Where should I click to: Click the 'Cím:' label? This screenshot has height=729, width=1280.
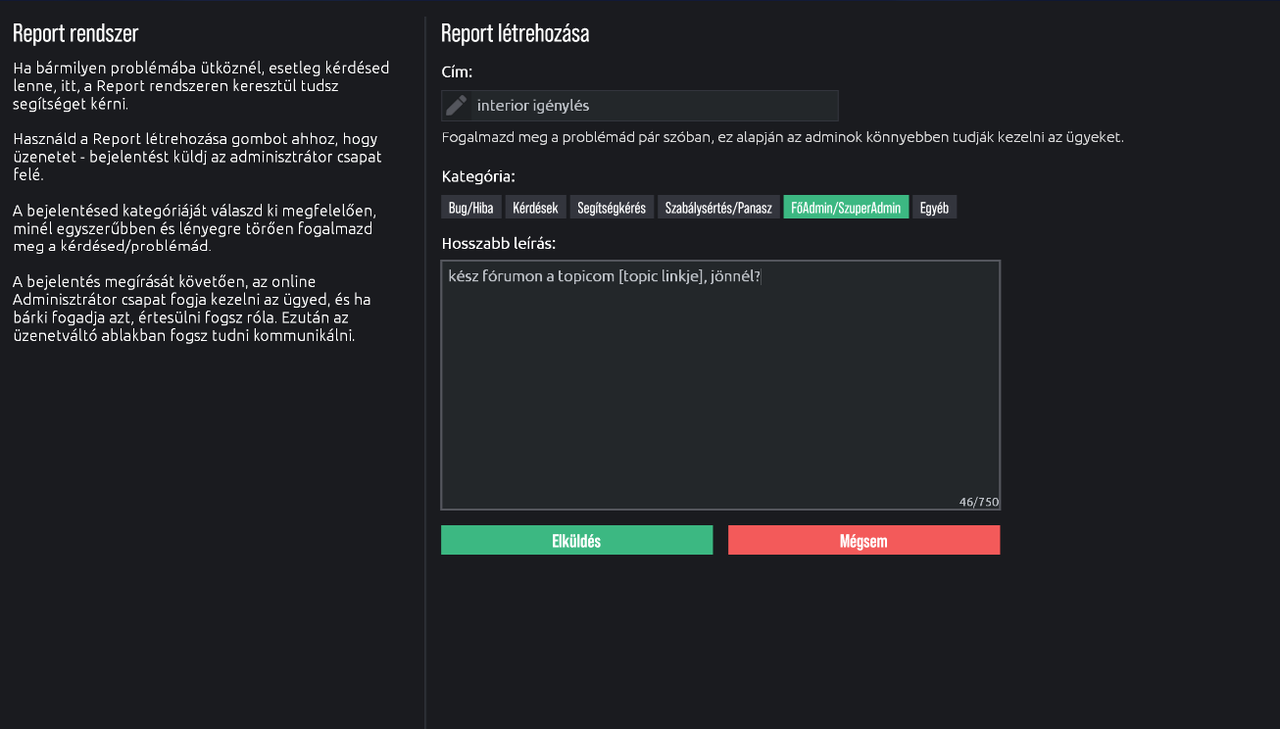(457, 72)
